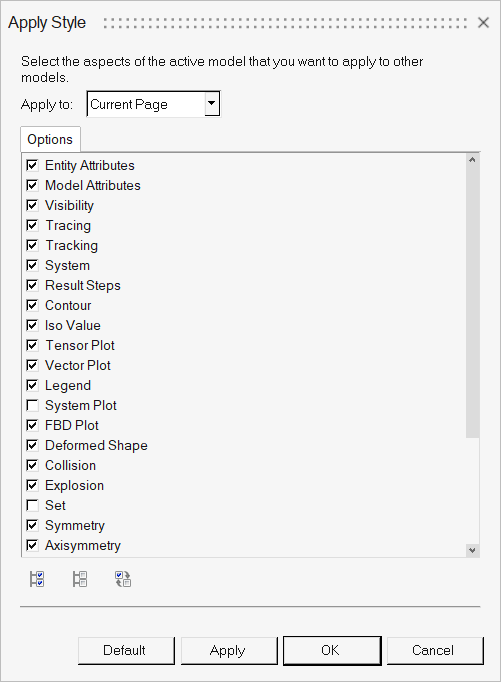Click the Invert selection icon
This screenshot has height=682, width=501.
123,579
